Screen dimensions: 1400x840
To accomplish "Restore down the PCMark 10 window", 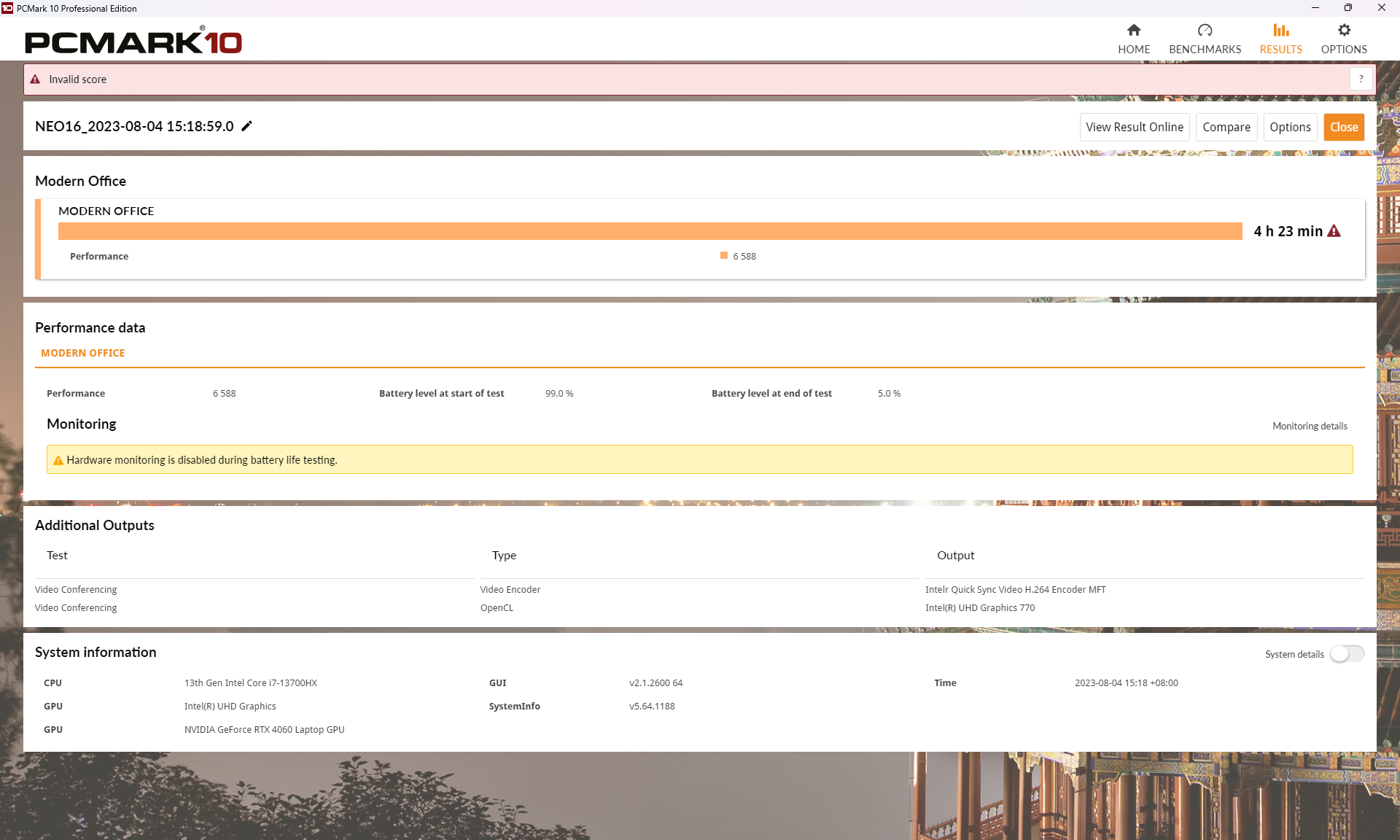I will [x=1348, y=8].
